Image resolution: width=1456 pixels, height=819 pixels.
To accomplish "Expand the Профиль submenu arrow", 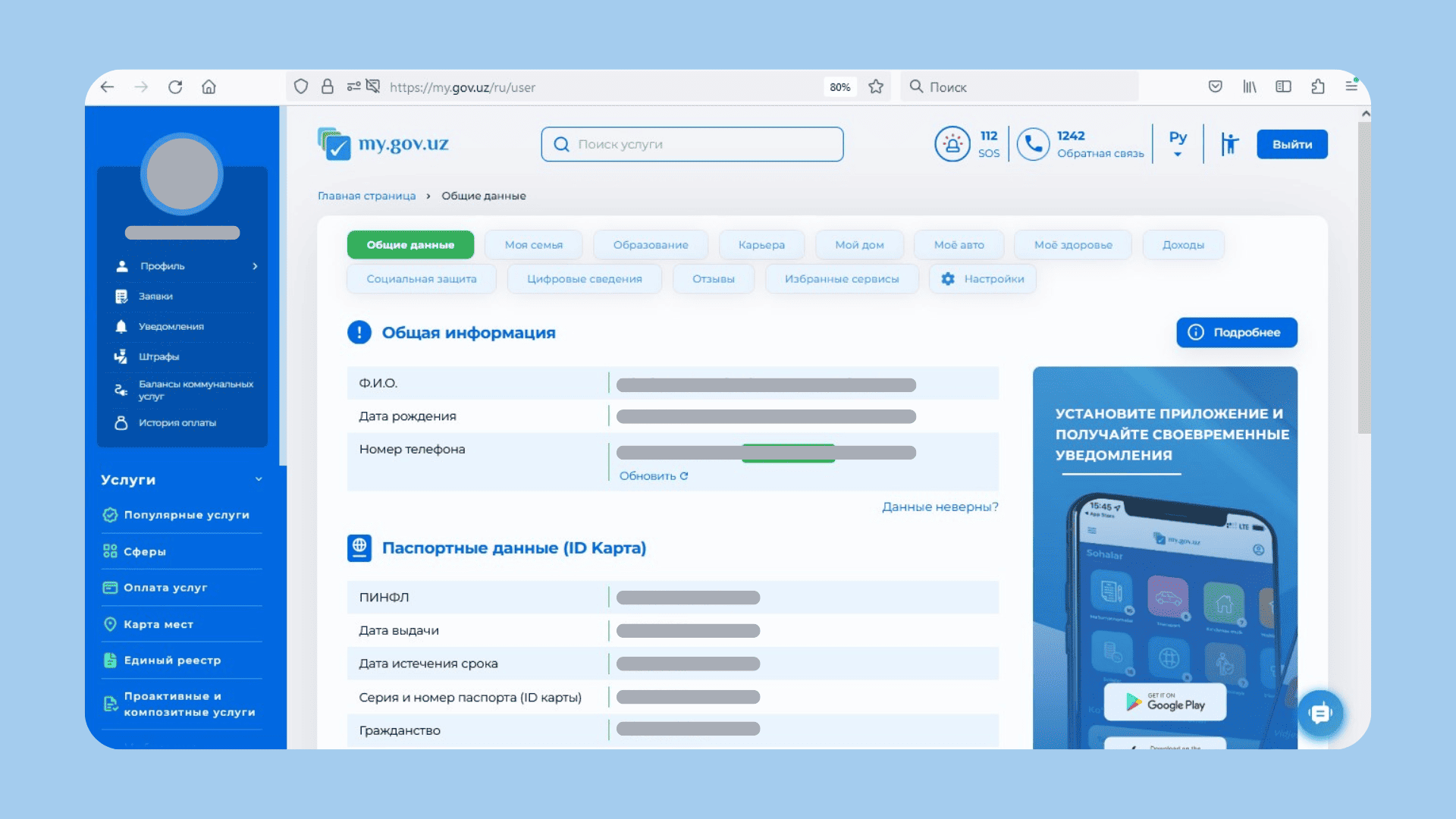I will pos(255,266).
